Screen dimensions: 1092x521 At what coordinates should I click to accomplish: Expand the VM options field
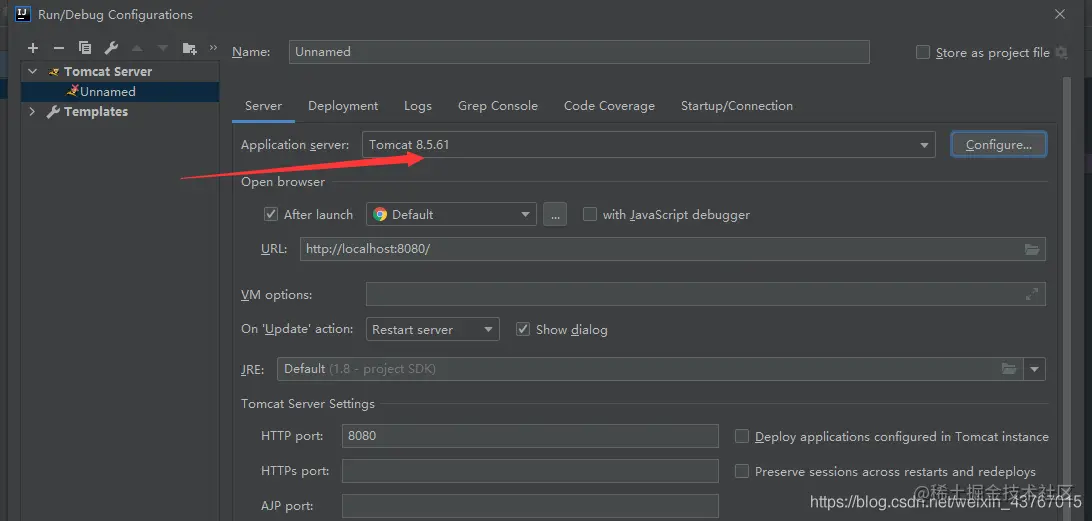1032,294
